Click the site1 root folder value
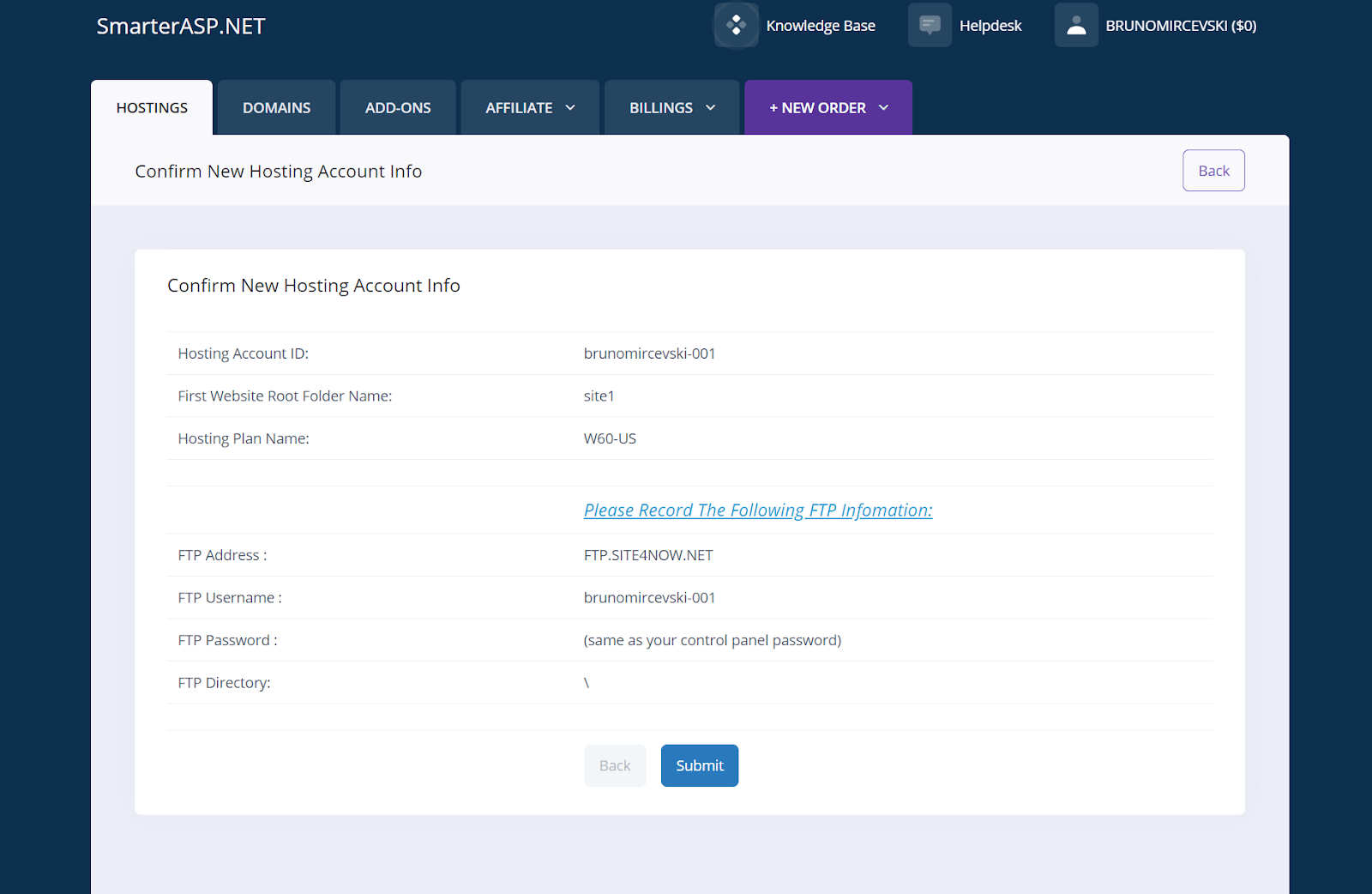This screenshot has width=1372, height=894. [599, 396]
